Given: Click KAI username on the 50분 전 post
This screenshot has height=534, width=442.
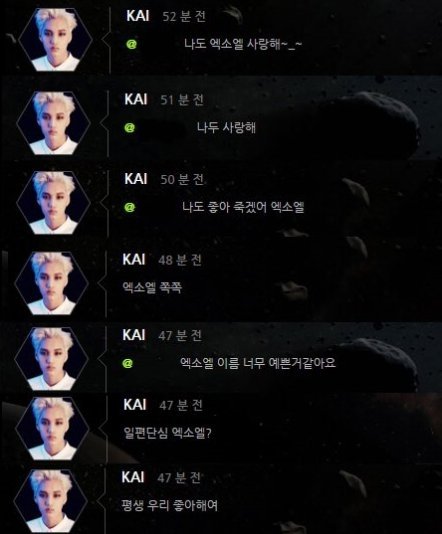Looking at the screenshot, I should (136, 179).
